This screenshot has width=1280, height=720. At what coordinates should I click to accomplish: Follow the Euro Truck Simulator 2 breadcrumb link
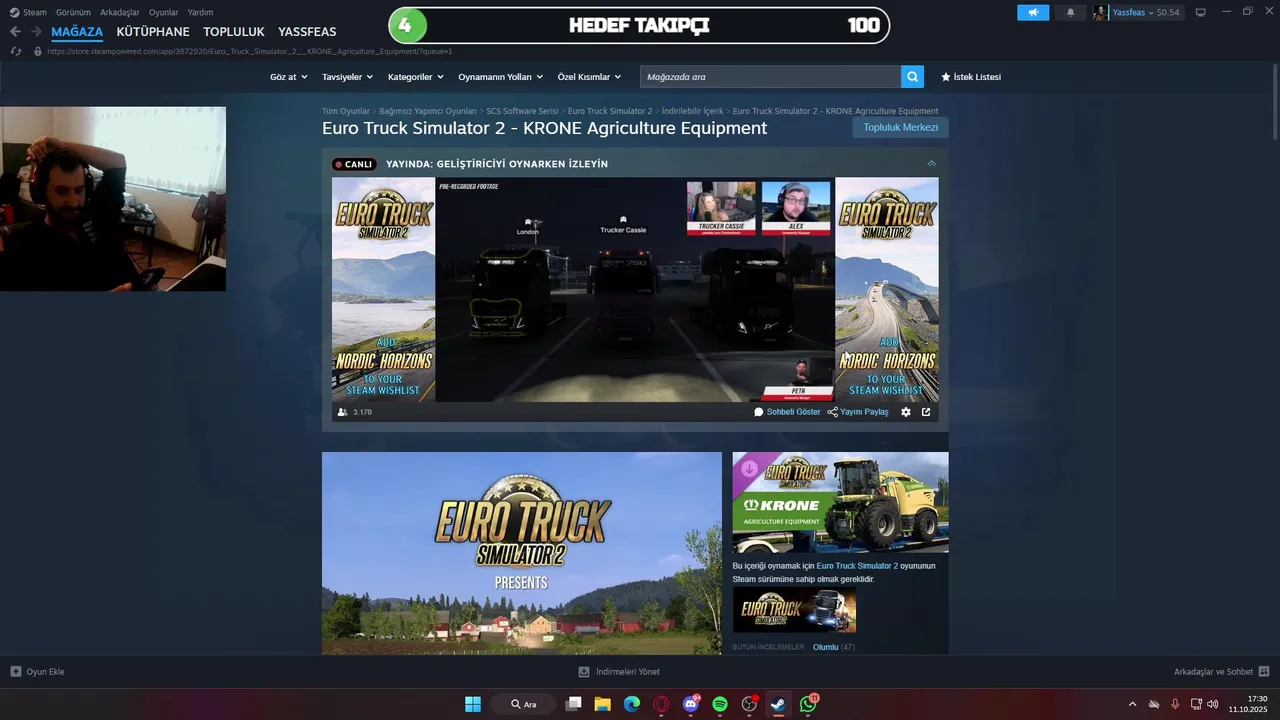coord(610,111)
